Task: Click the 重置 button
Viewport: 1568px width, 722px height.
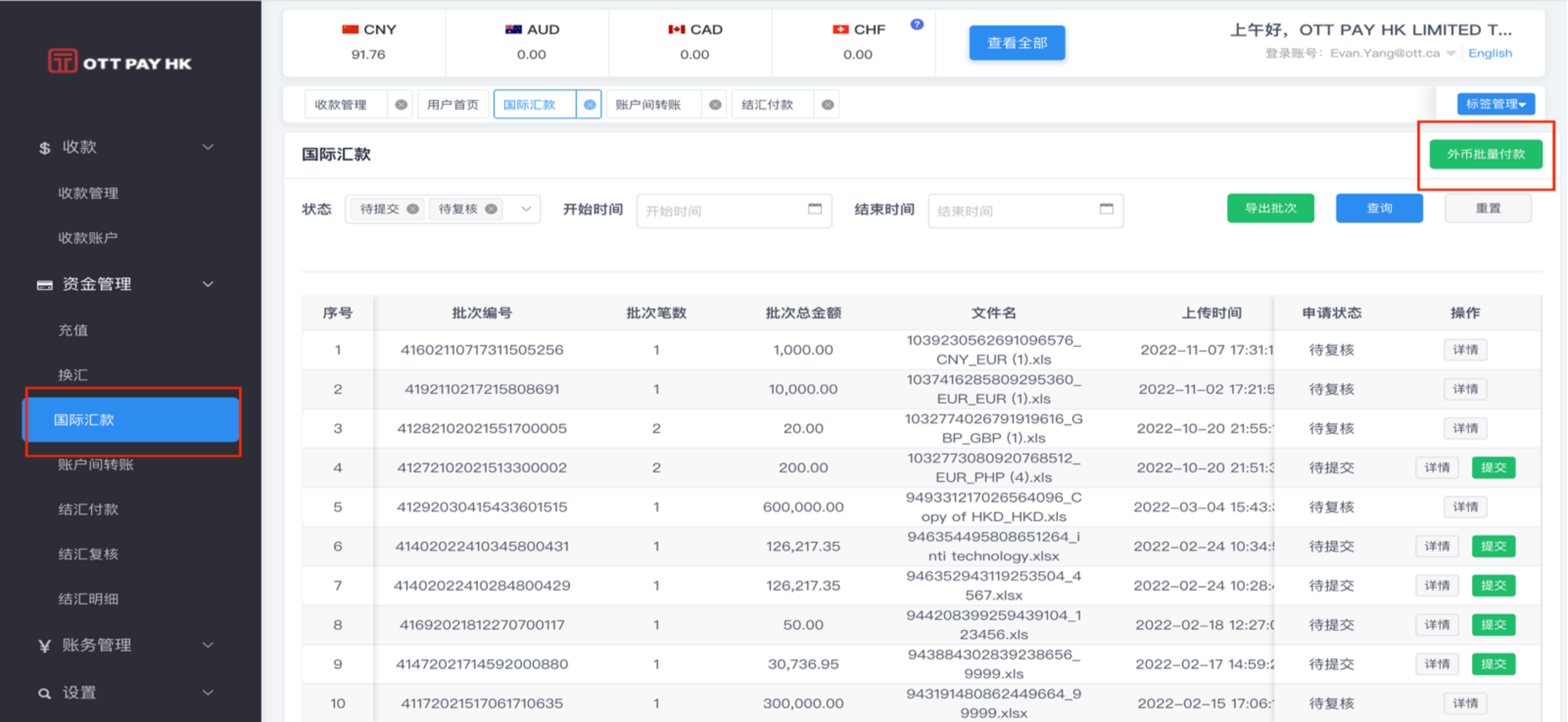Action: (1488, 208)
